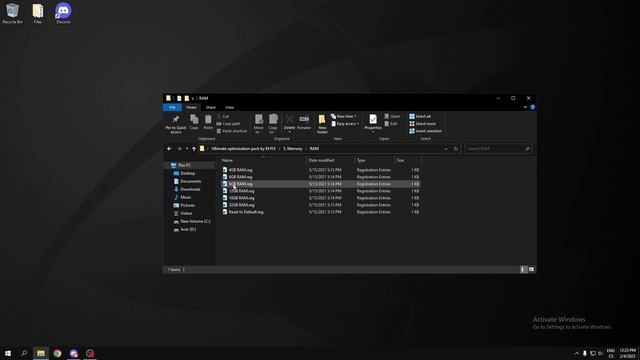This screenshot has width=640, height=360.
Task: Select 4GB RAM.reg file
Action: (x=321, y=170)
